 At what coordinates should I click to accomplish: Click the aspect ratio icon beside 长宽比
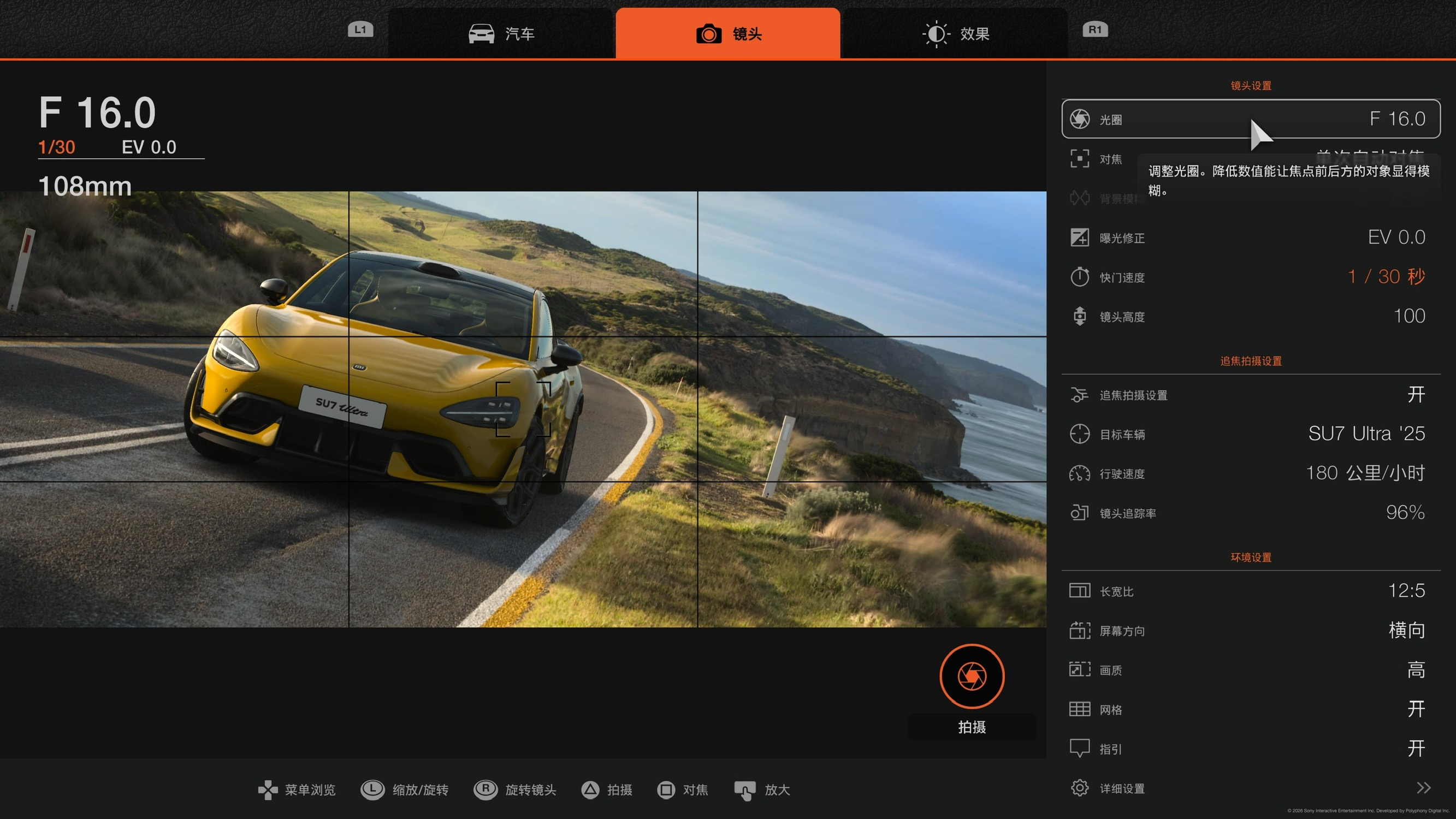click(x=1080, y=591)
